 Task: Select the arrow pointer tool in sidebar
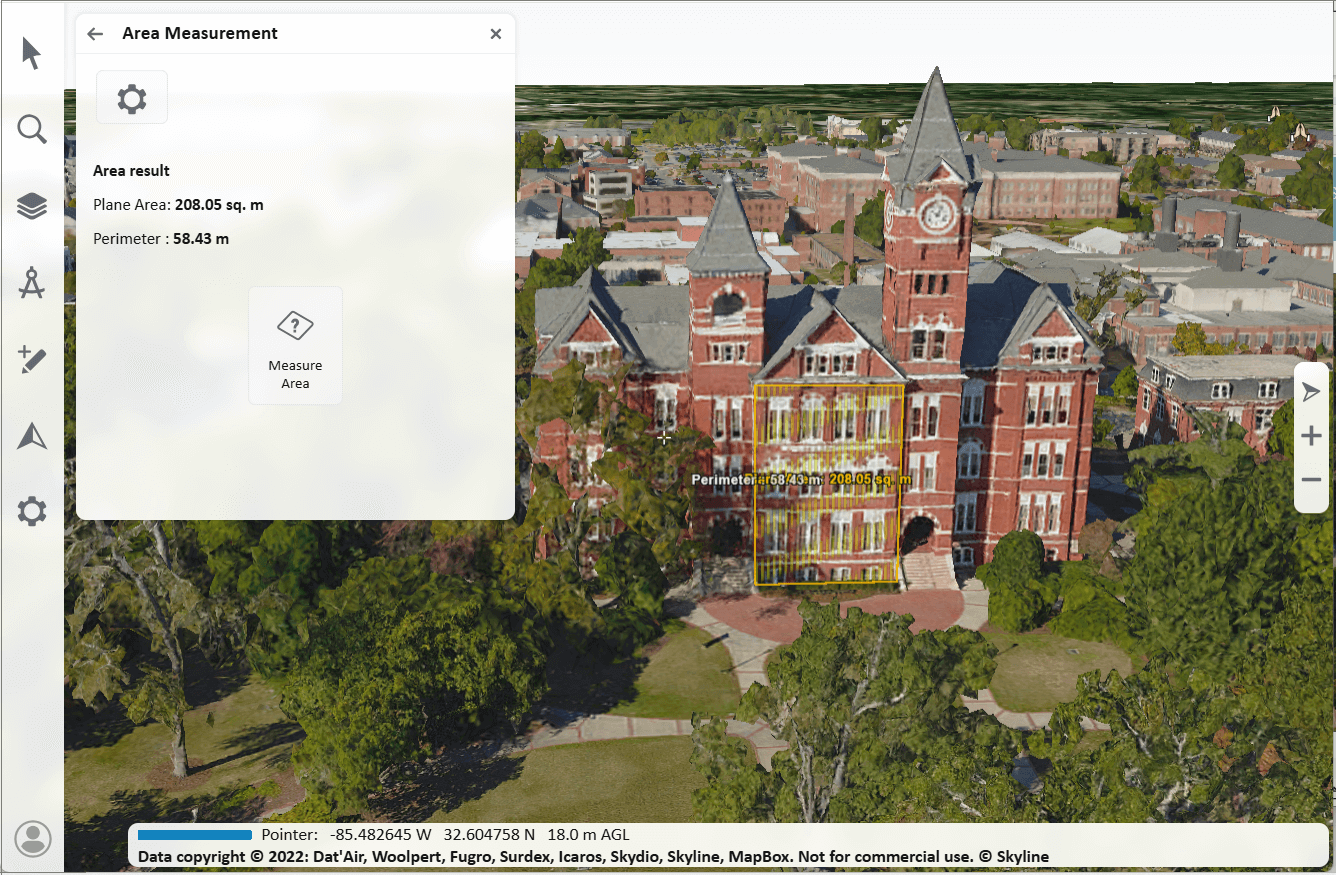(x=32, y=54)
